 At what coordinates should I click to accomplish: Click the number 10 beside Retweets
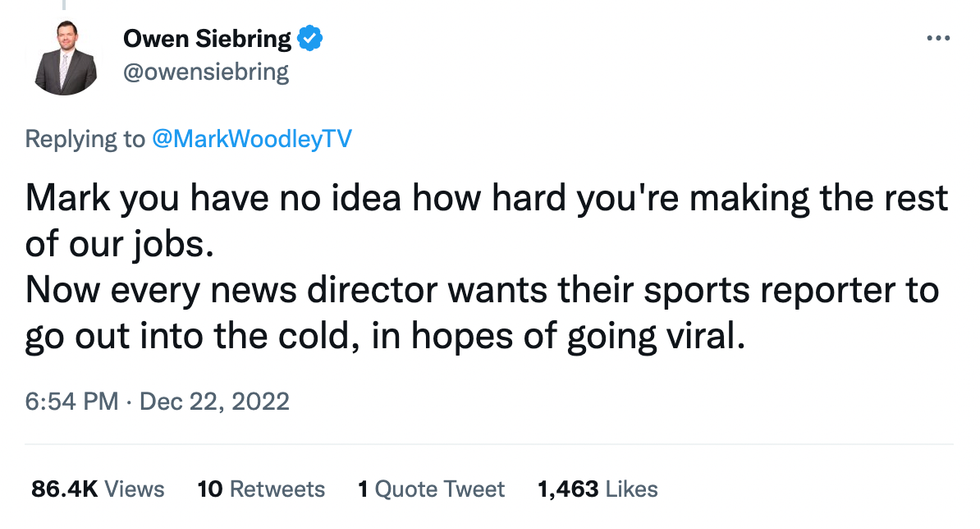[x=209, y=489]
